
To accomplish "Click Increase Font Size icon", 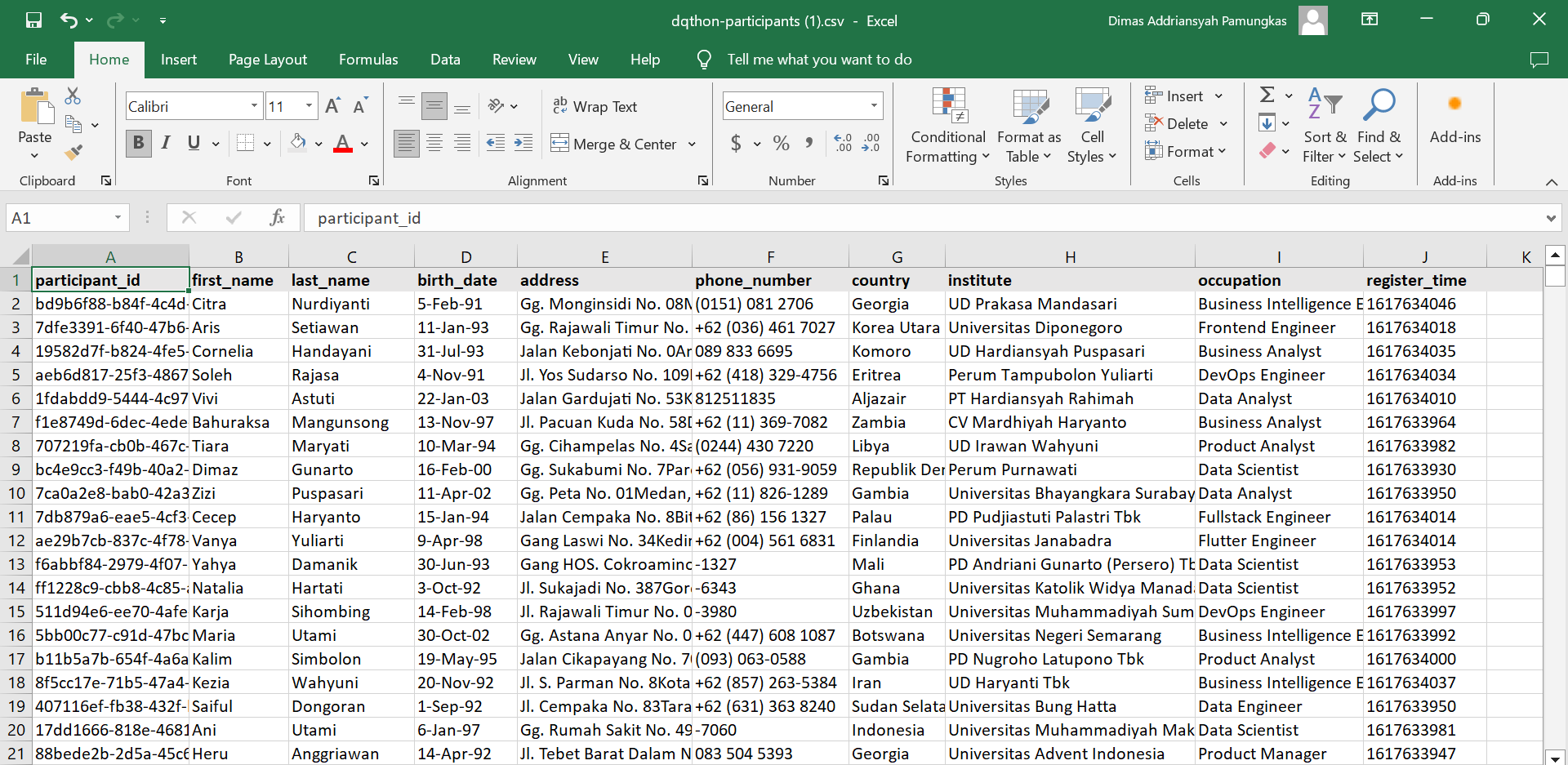I will [332, 106].
